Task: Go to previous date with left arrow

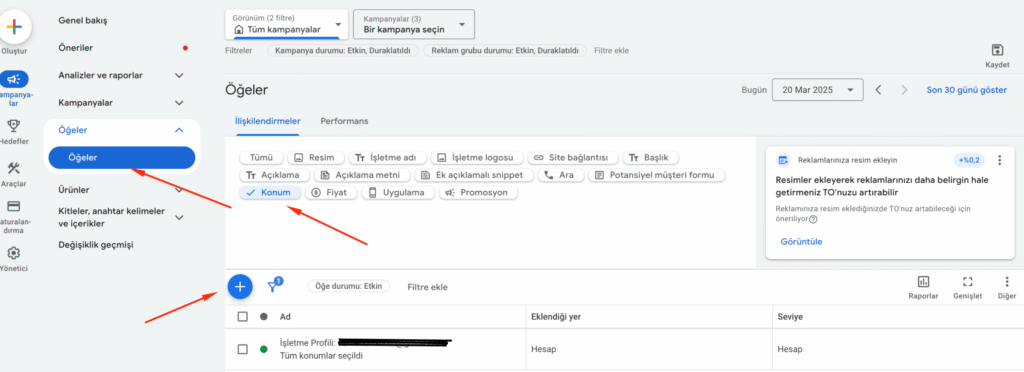Action: 878,90
